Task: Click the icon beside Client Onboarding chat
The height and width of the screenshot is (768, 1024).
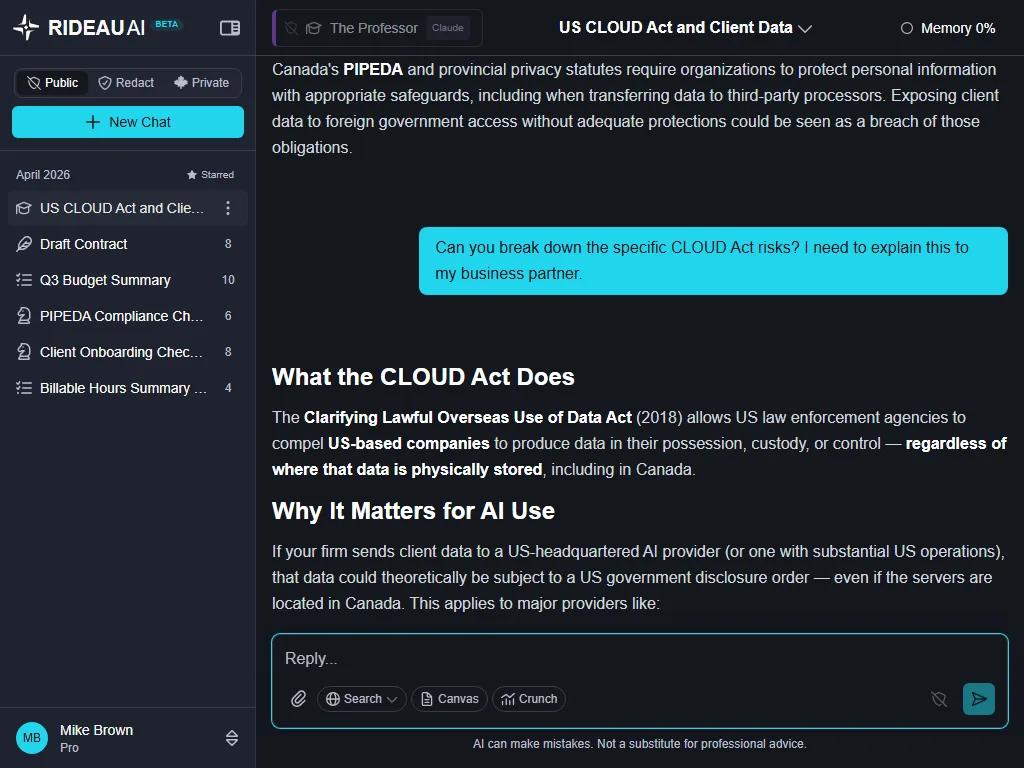Action: [x=24, y=352]
